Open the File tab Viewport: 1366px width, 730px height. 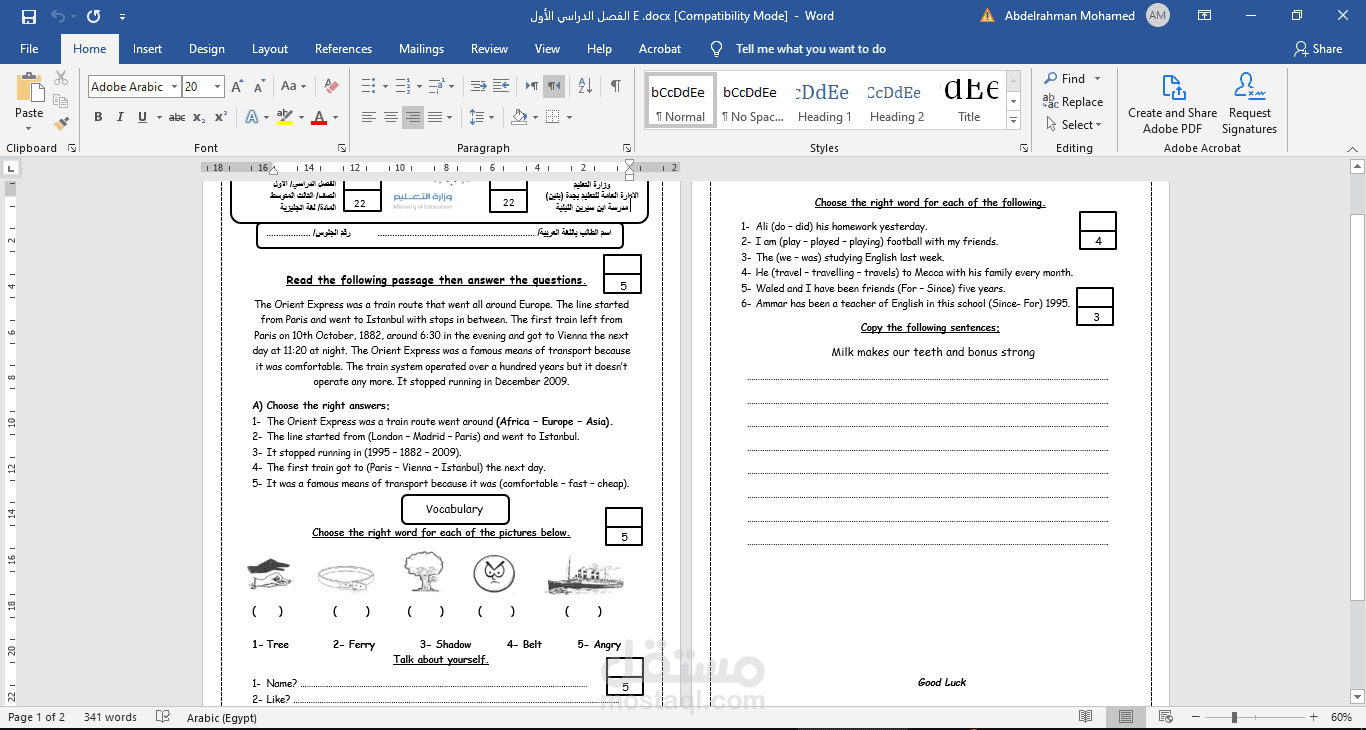coord(29,49)
